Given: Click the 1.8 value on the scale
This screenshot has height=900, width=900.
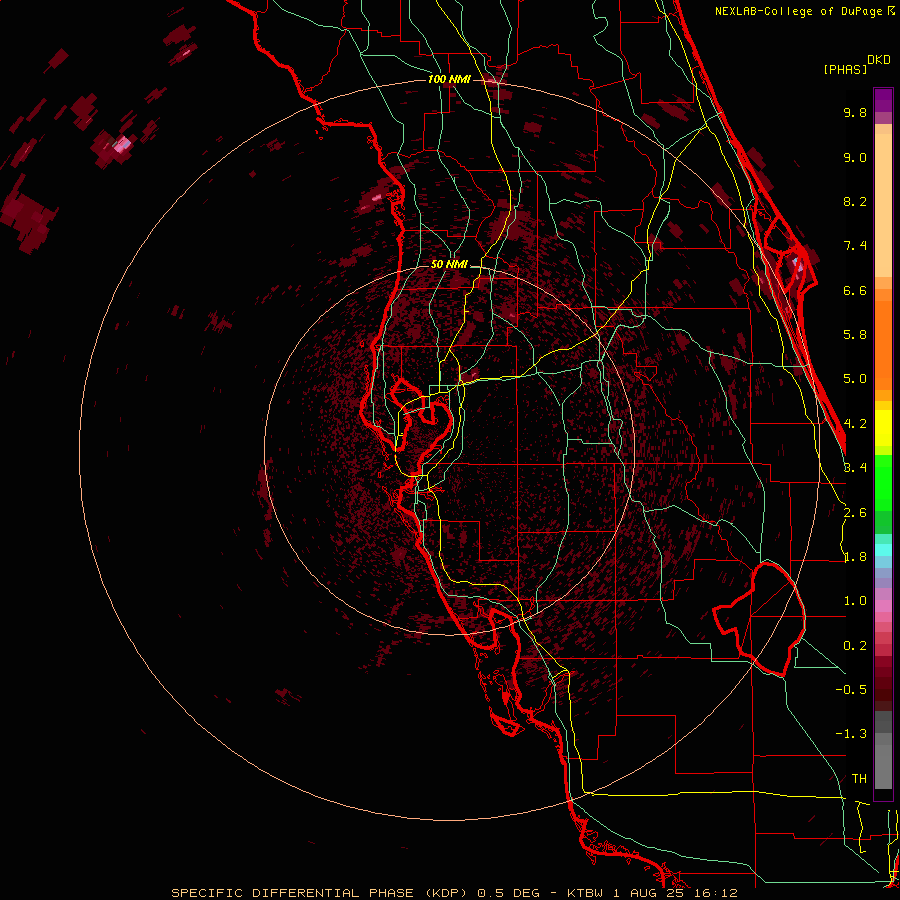Looking at the screenshot, I should [x=855, y=557].
